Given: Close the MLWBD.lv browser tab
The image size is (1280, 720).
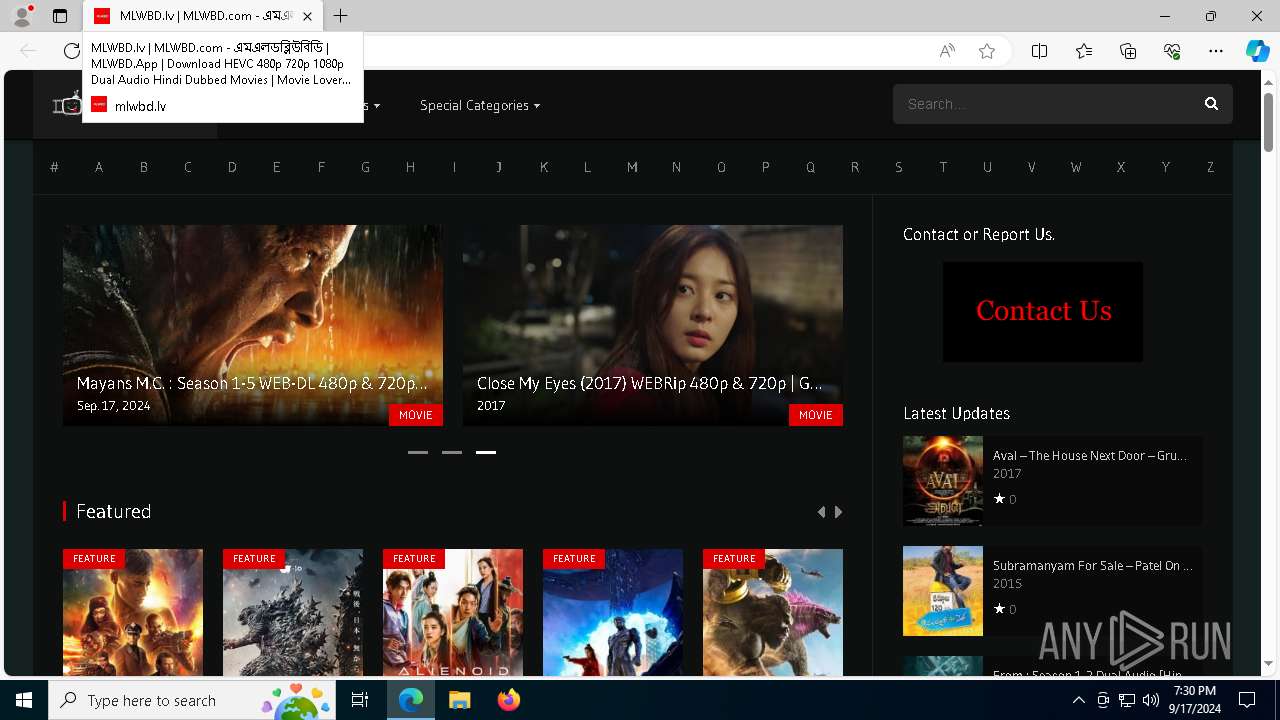Looking at the screenshot, I should click(307, 16).
